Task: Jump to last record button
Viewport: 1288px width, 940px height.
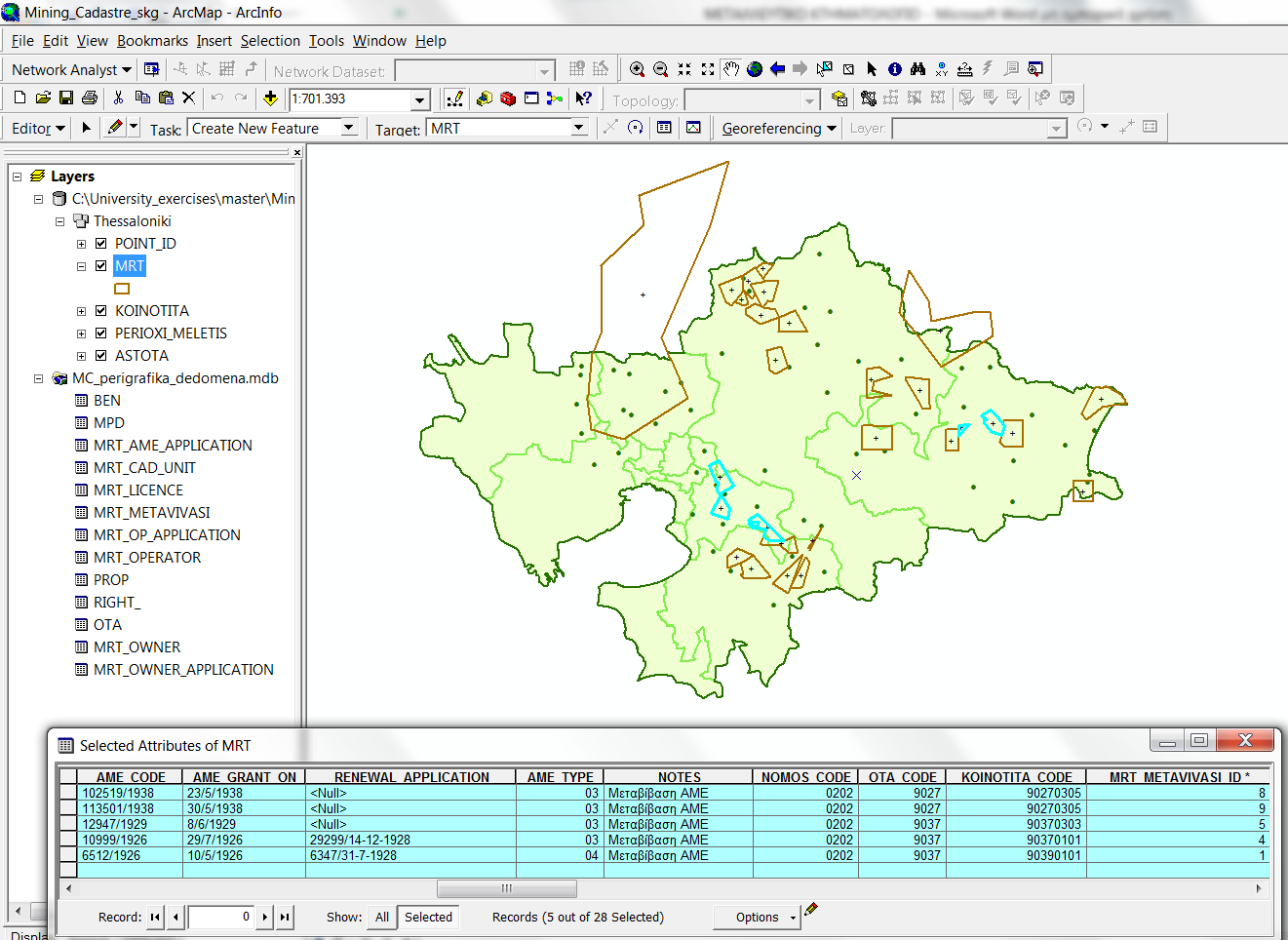Action: [x=285, y=917]
